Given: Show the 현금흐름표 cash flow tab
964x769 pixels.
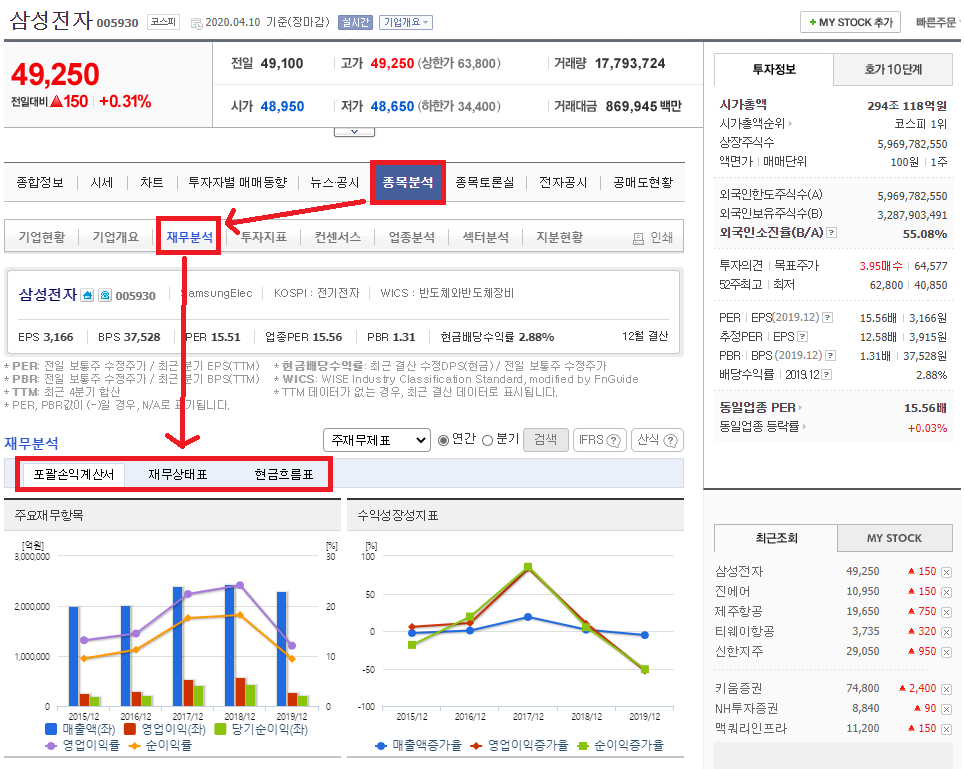Looking at the screenshot, I should point(283,475).
